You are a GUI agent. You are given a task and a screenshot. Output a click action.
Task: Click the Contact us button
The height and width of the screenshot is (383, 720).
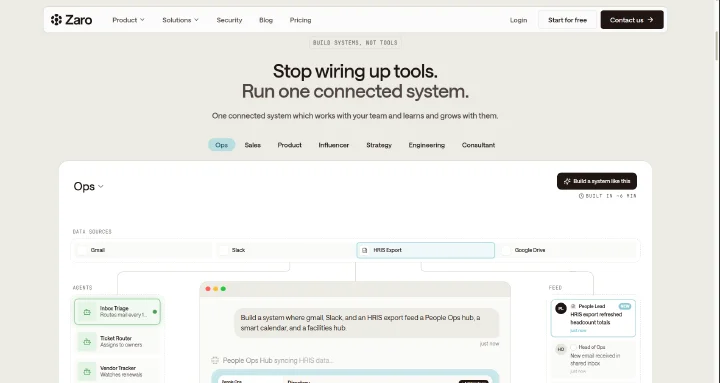[x=632, y=20]
